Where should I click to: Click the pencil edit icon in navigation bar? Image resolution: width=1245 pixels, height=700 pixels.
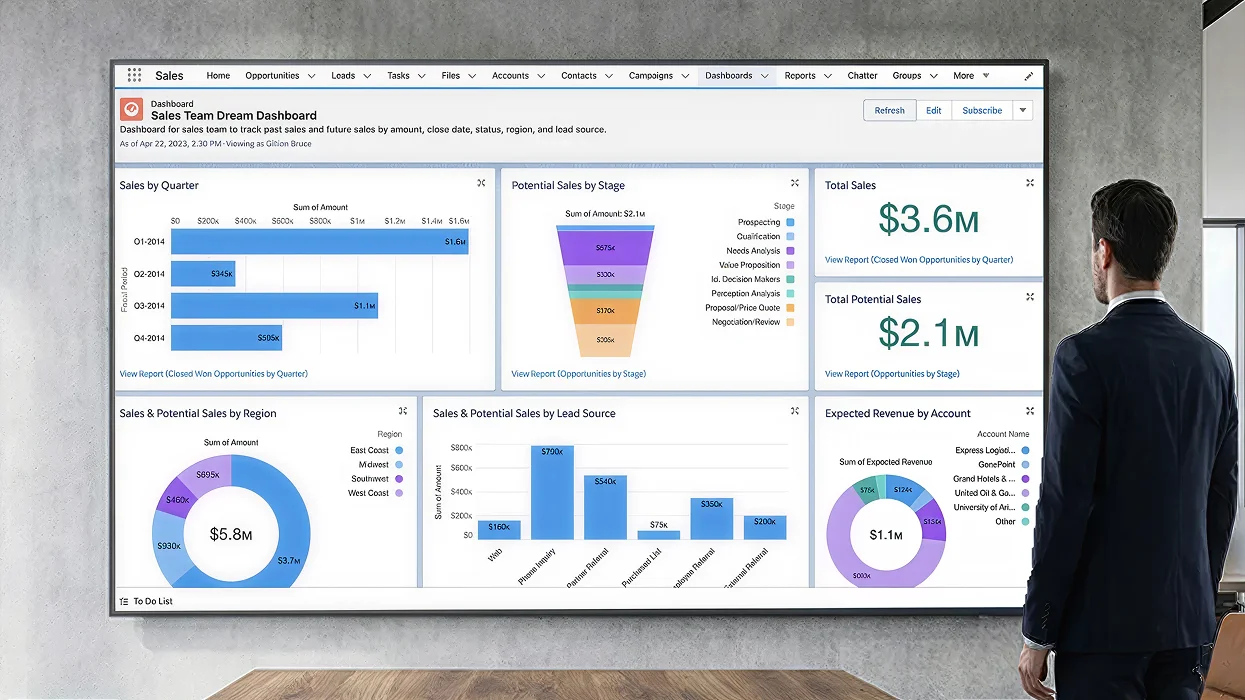[x=1029, y=76]
